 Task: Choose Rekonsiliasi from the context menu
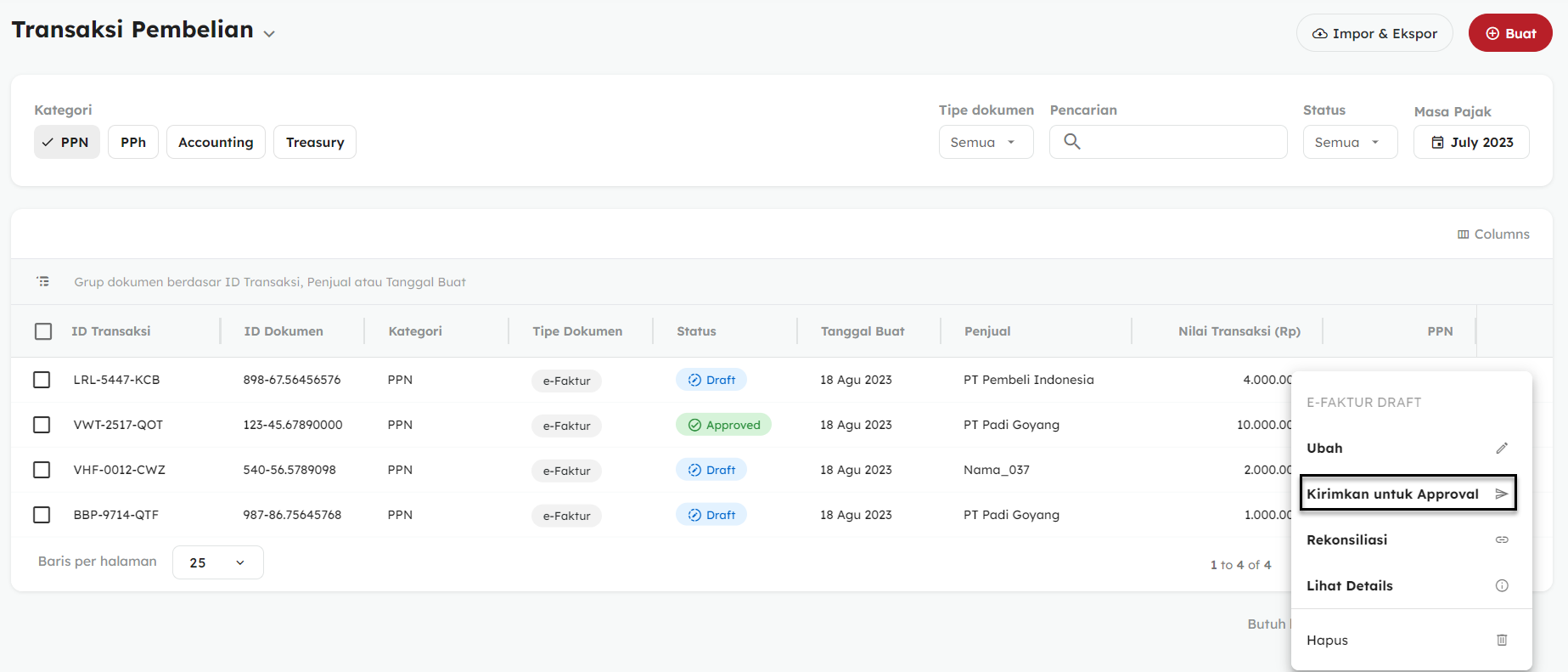[1346, 539]
